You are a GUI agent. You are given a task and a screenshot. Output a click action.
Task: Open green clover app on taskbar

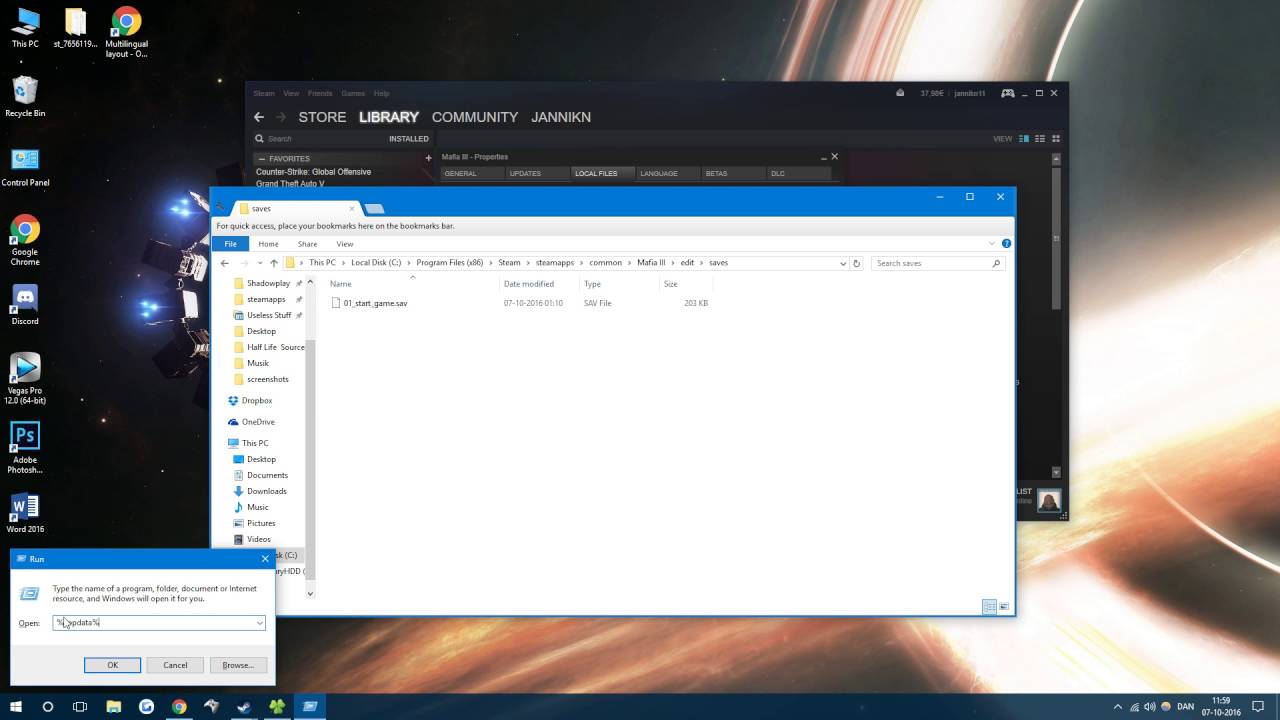click(x=277, y=706)
